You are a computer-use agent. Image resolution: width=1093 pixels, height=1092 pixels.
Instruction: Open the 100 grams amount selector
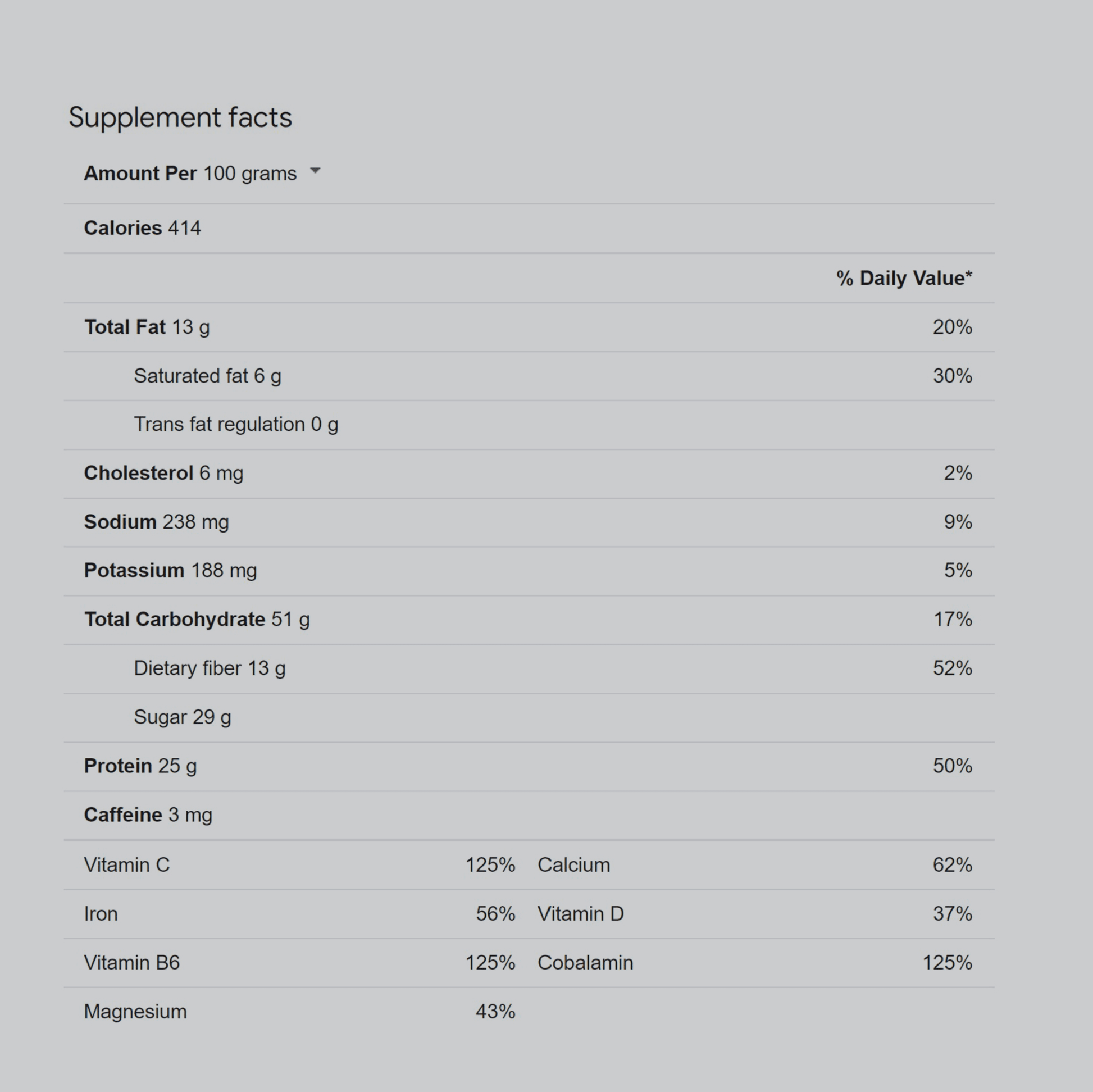pyautogui.click(x=249, y=174)
